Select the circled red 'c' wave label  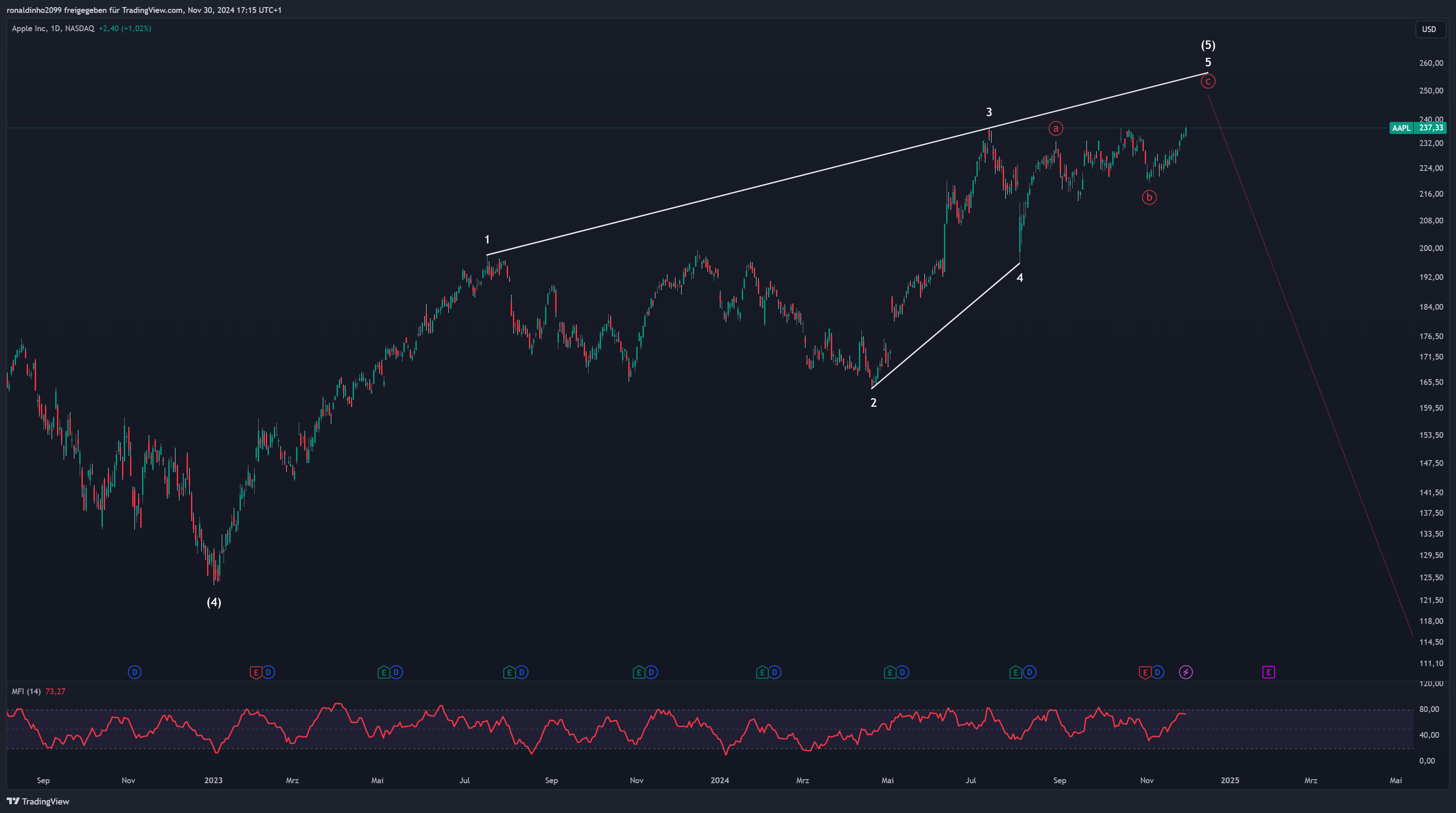point(1208,81)
